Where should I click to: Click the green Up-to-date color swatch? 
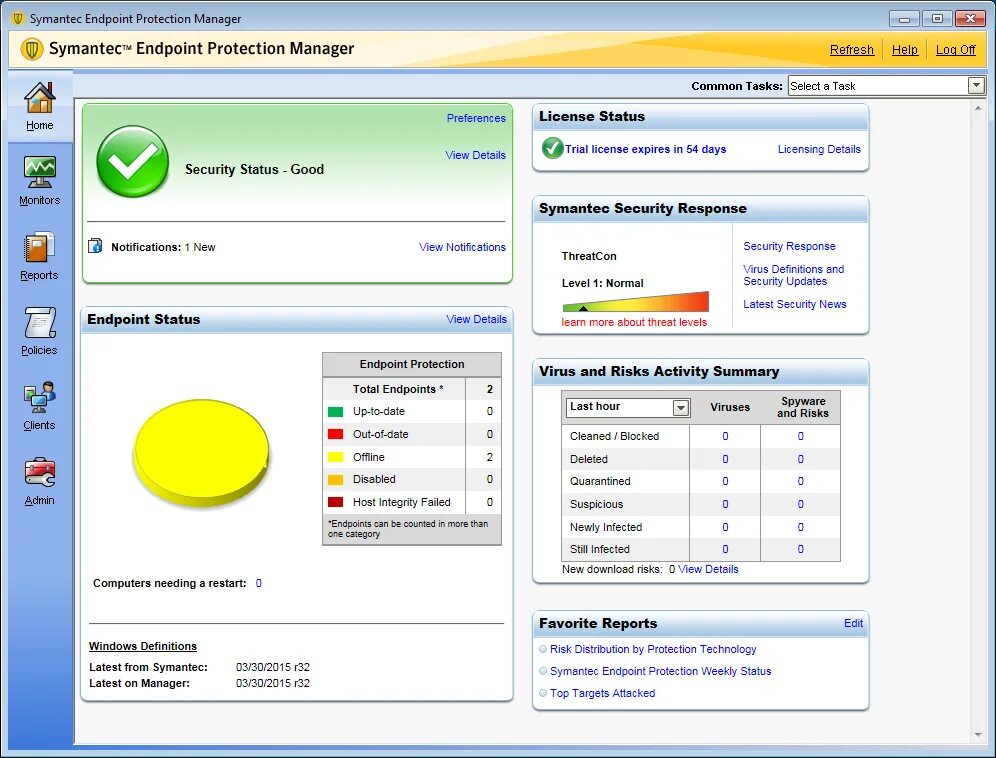coord(335,412)
